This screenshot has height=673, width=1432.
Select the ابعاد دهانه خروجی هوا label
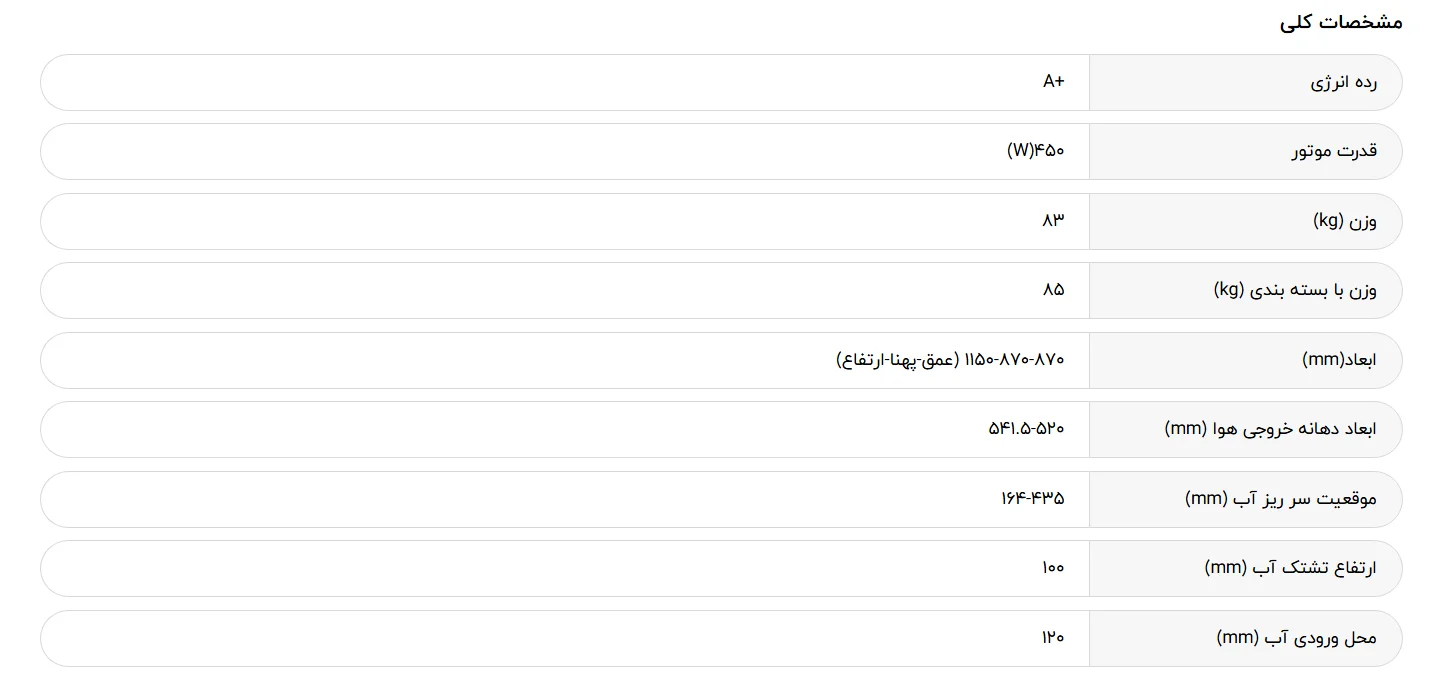(1270, 429)
